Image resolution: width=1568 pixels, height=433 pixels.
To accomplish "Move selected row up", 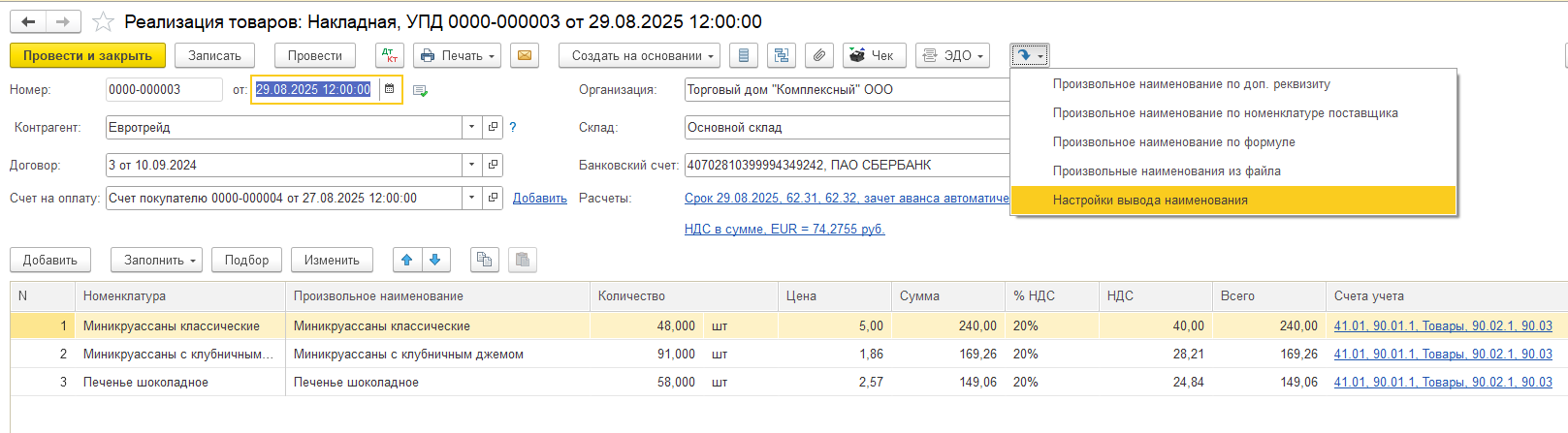I will pyautogui.click(x=407, y=260).
